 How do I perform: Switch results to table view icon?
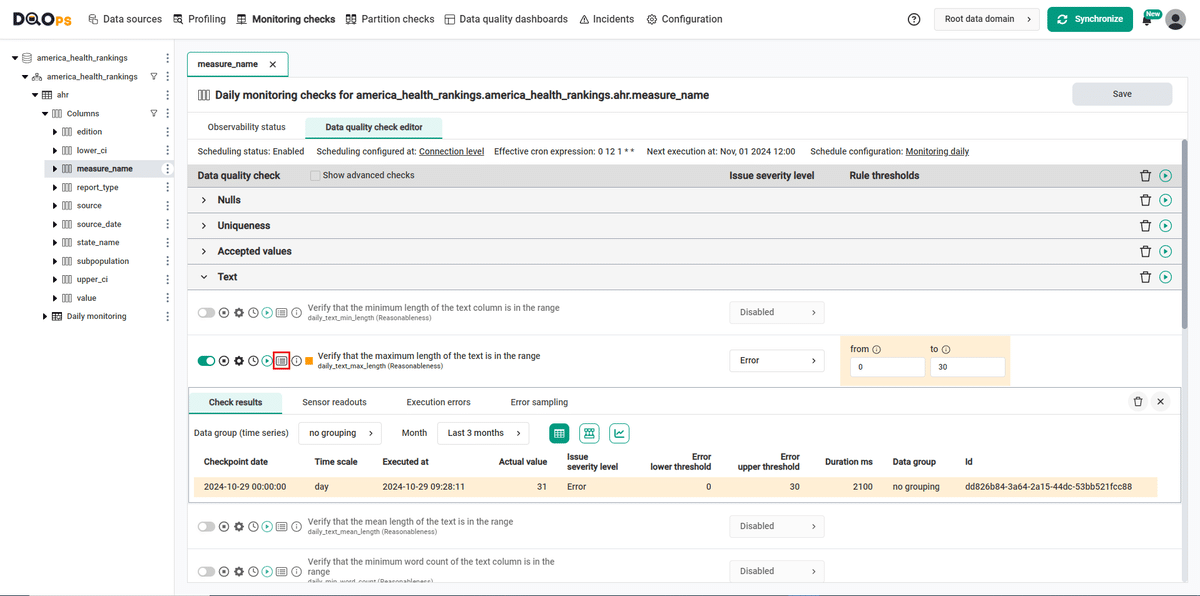click(559, 433)
